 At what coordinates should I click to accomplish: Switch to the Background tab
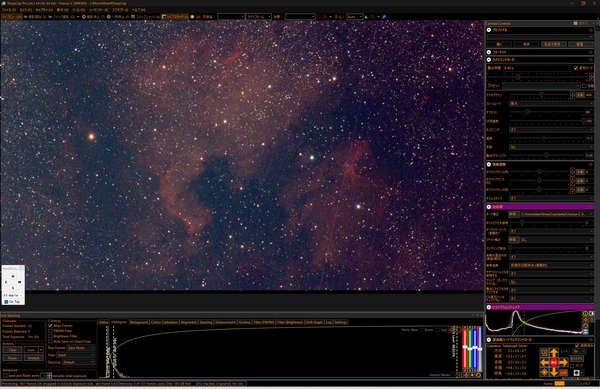139,322
